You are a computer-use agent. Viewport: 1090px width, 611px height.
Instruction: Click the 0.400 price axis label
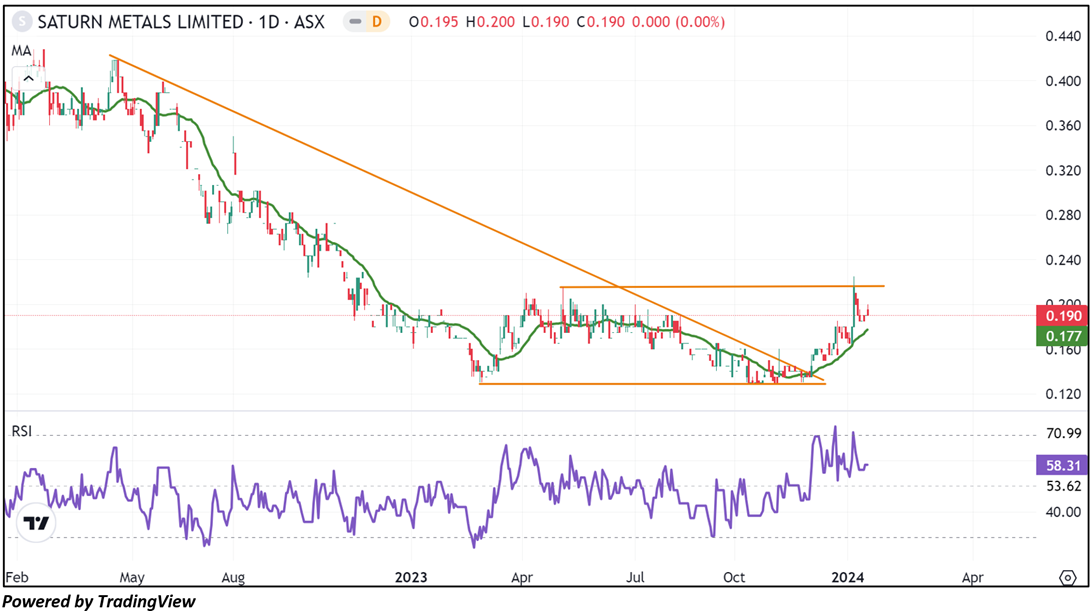click(x=1063, y=81)
